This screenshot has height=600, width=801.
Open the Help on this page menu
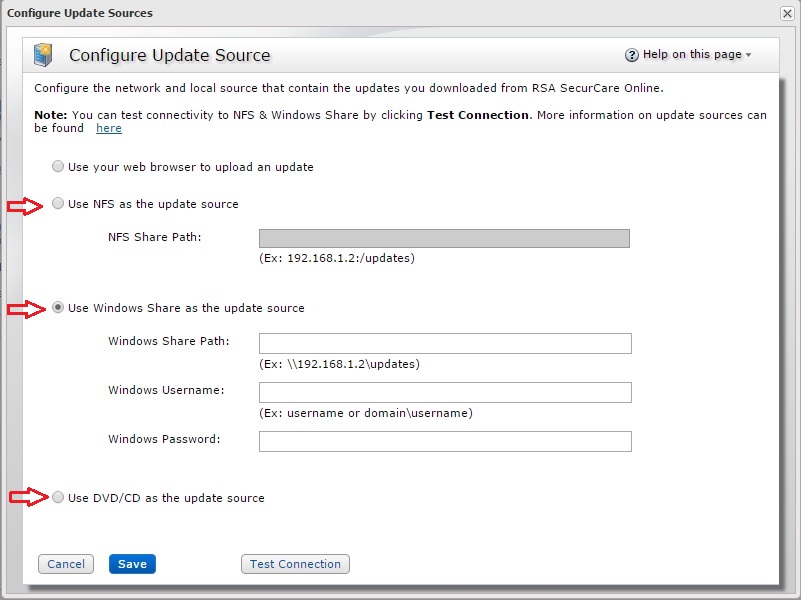click(x=692, y=55)
